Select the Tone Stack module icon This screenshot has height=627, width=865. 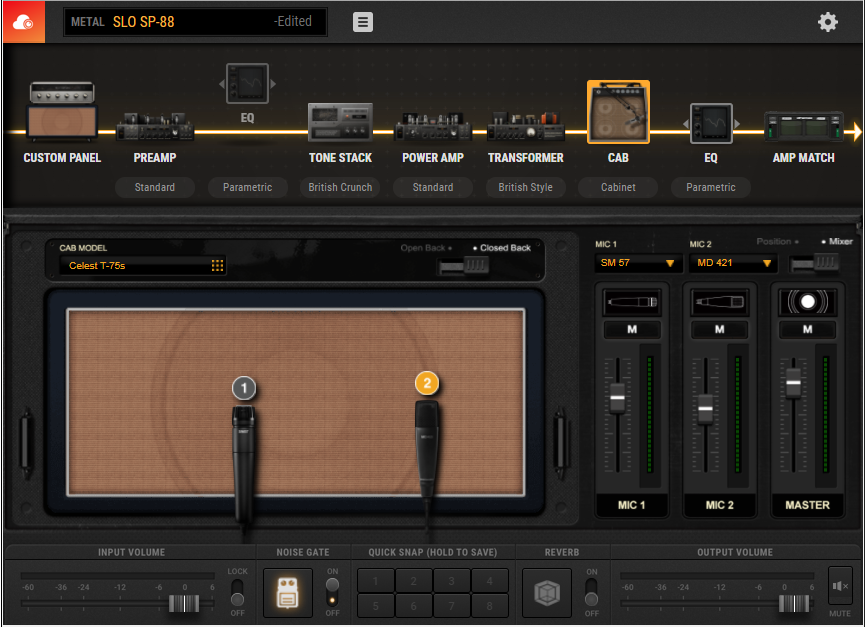tap(340, 122)
